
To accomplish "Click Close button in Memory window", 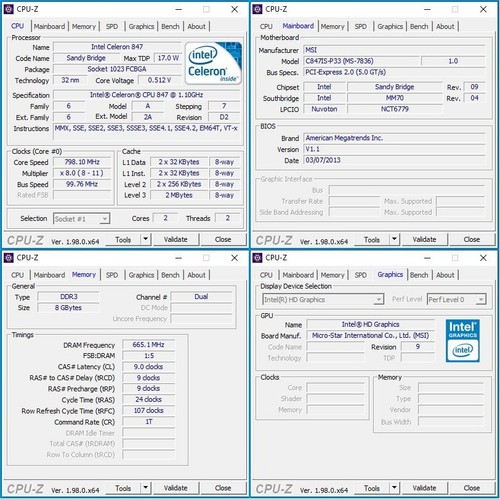I will coord(223,488).
